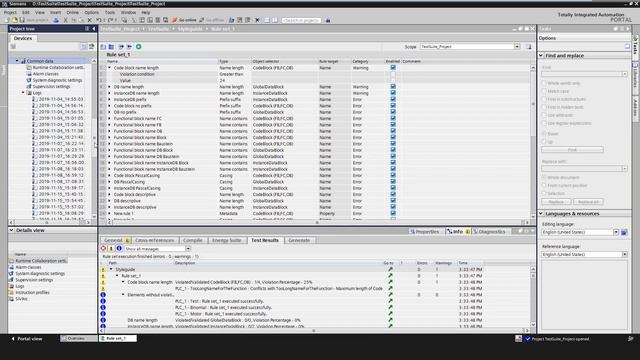Collapse the Logs tree node
The height and width of the screenshot is (360, 640).
pyautogui.click(x=23, y=93)
